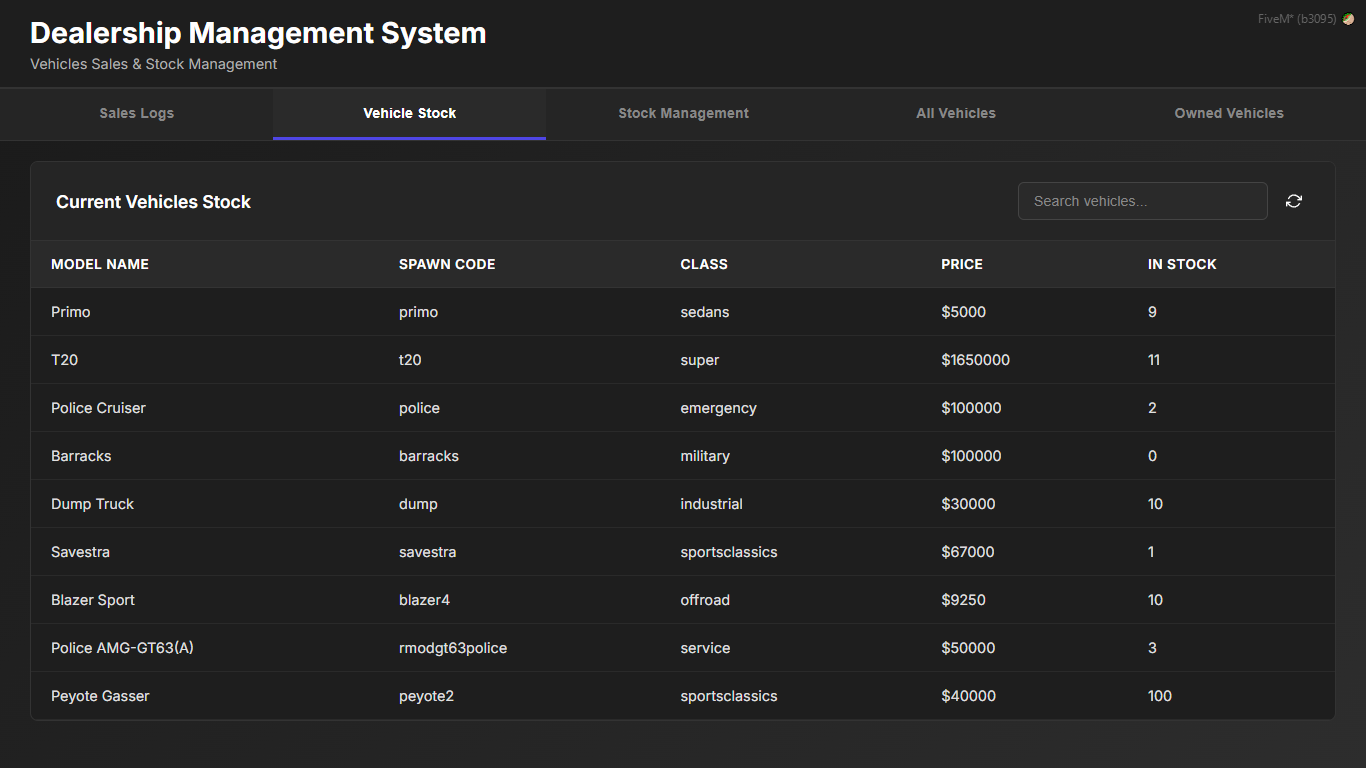This screenshot has height=768, width=1366.
Task: Click Peyote Gasser's stock count 100
Action: pyautogui.click(x=1160, y=696)
